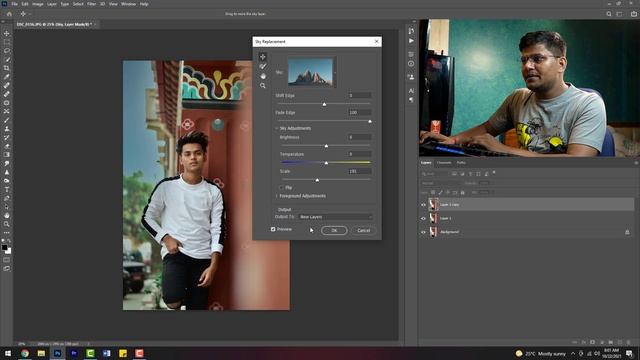Click the Brightness value field

click(x=360, y=137)
